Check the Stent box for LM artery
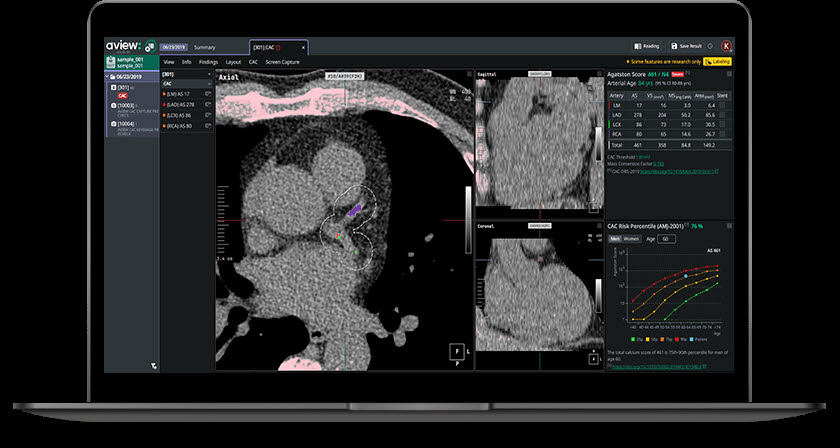The height and width of the screenshot is (448, 840). [723, 106]
